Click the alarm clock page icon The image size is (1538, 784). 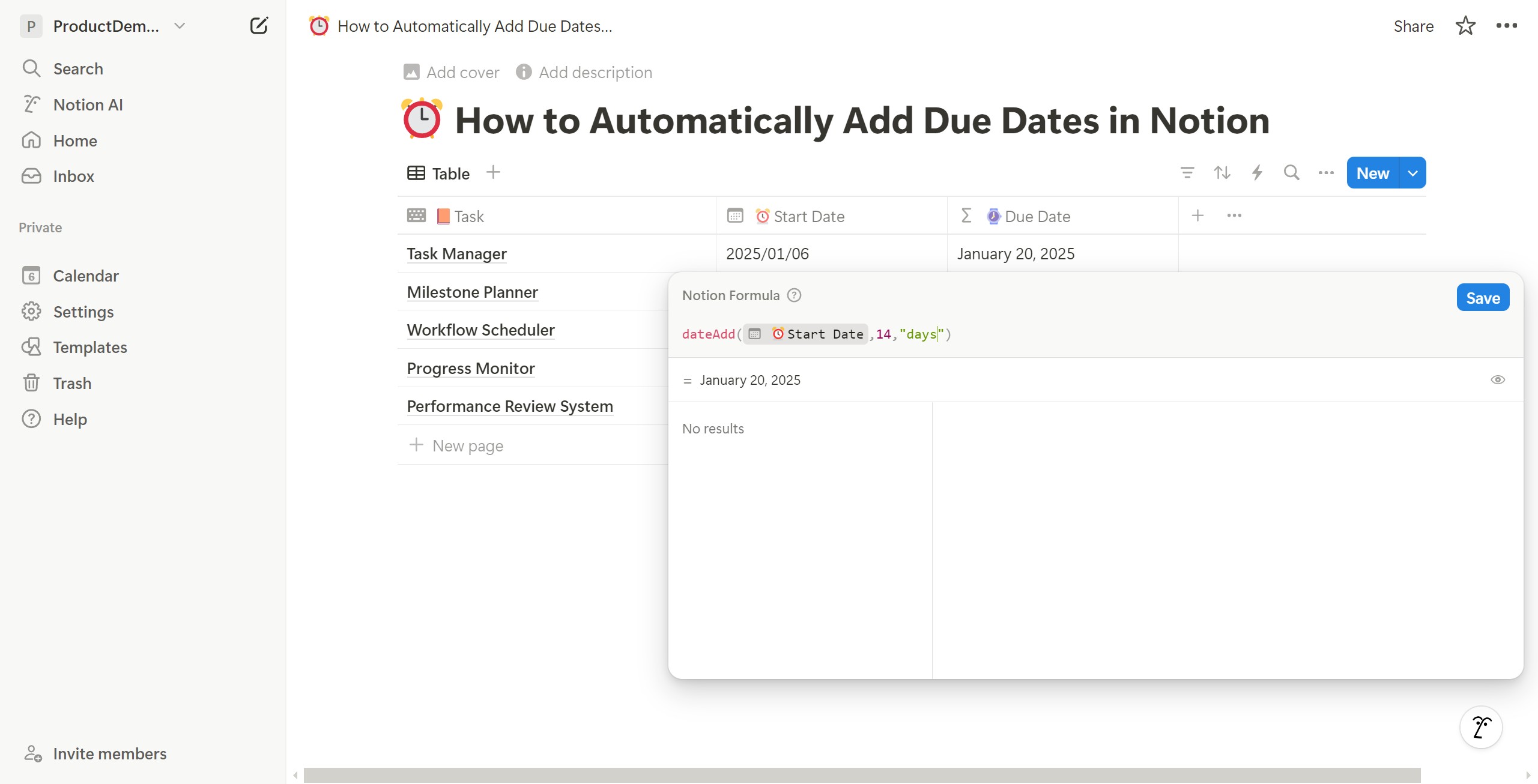[422, 119]
